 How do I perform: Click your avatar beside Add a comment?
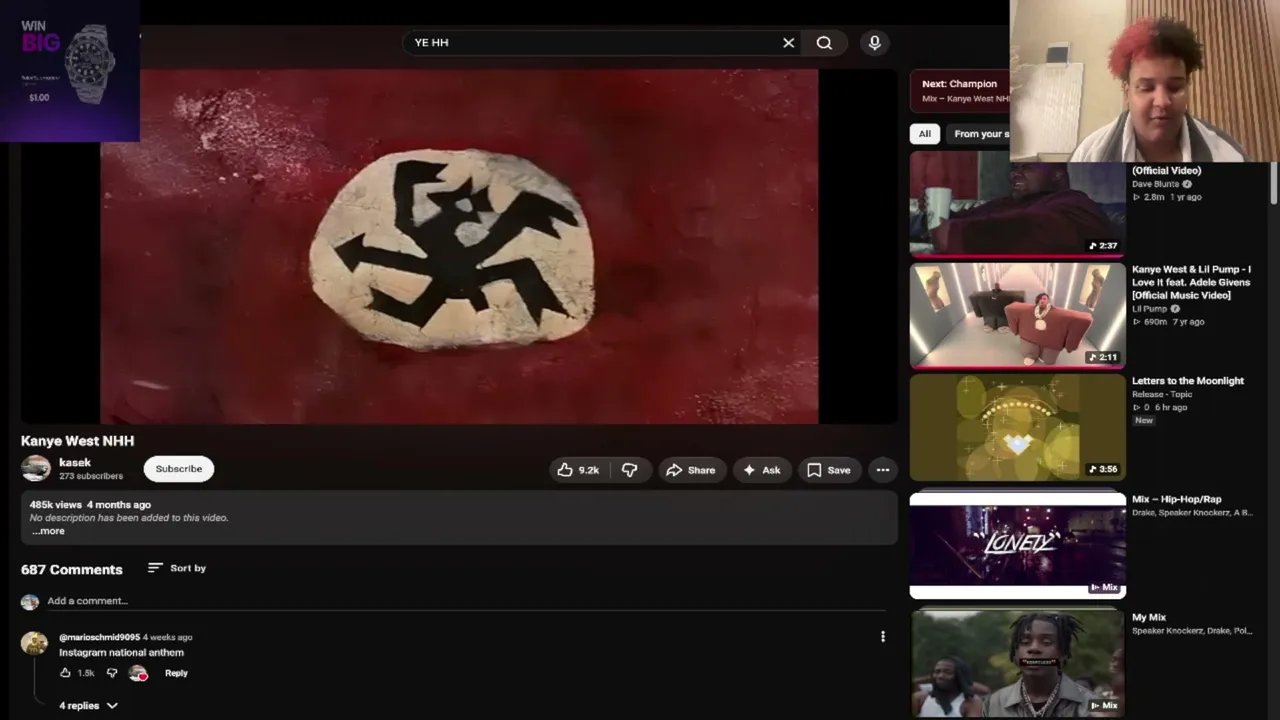30,601
